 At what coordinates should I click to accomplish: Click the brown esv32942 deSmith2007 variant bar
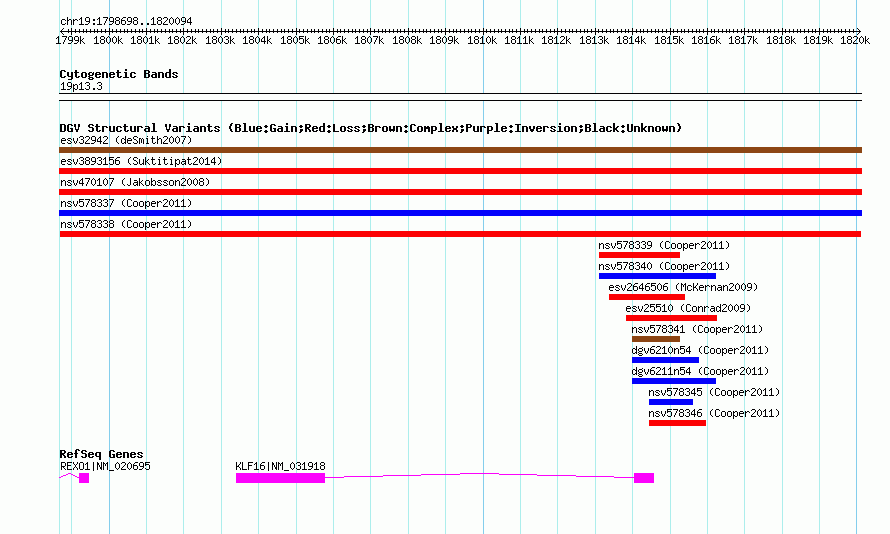point(460,150)
